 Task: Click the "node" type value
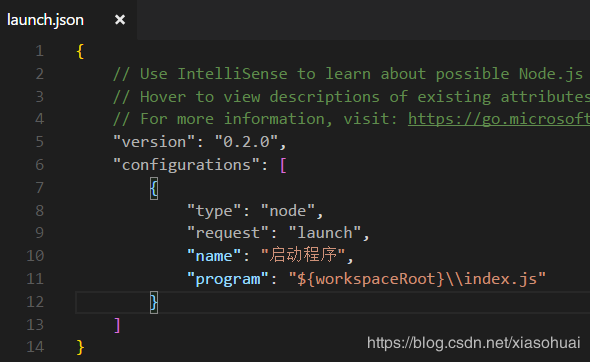pos(288,211)
